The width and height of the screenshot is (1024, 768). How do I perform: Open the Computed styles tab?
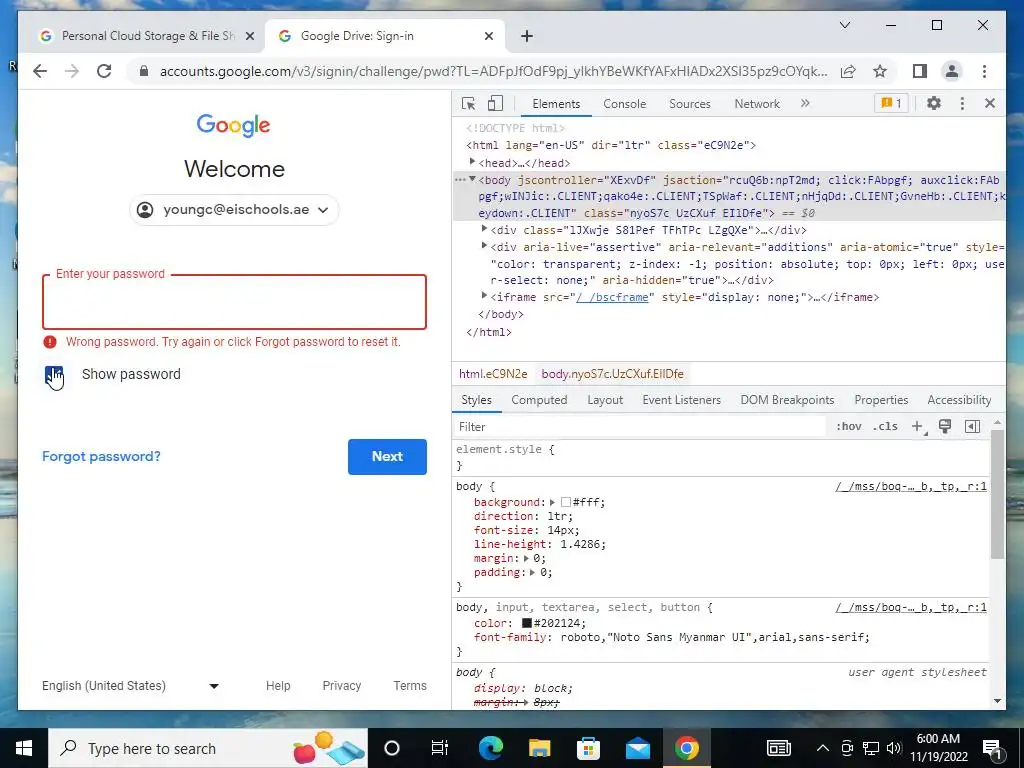[539, 400]
